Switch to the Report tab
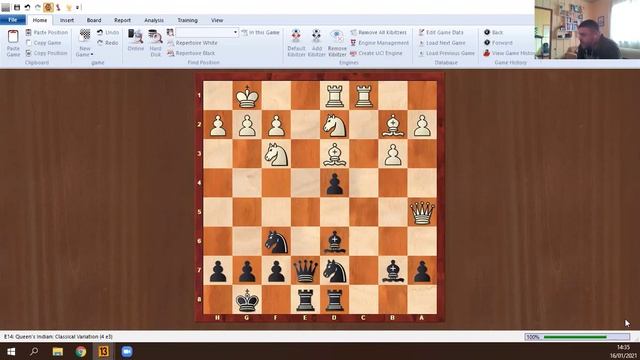 [x=122, y=20]
